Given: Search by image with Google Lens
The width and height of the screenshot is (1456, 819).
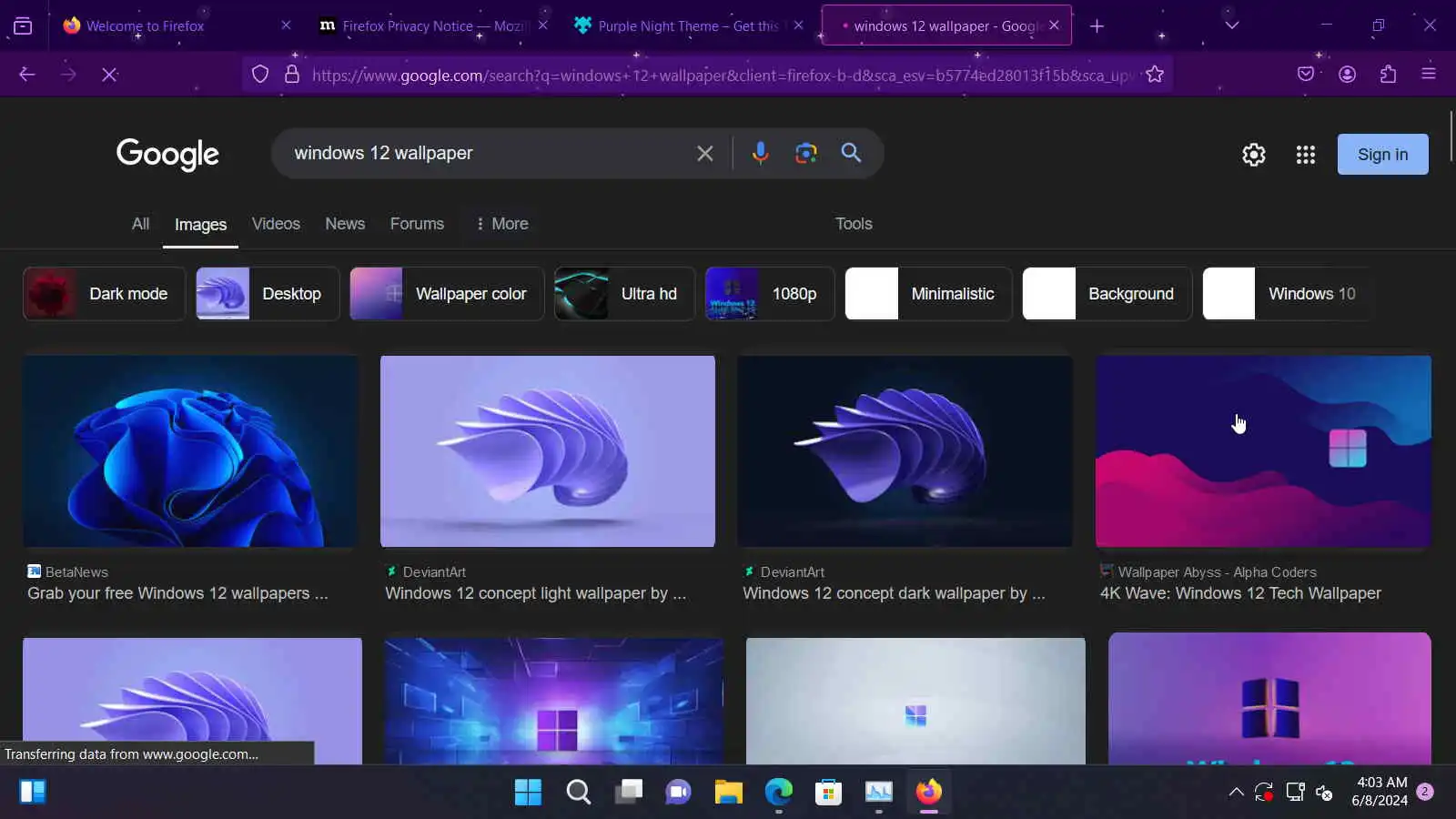Looking at the screenshot, I should tap(806, 153).
